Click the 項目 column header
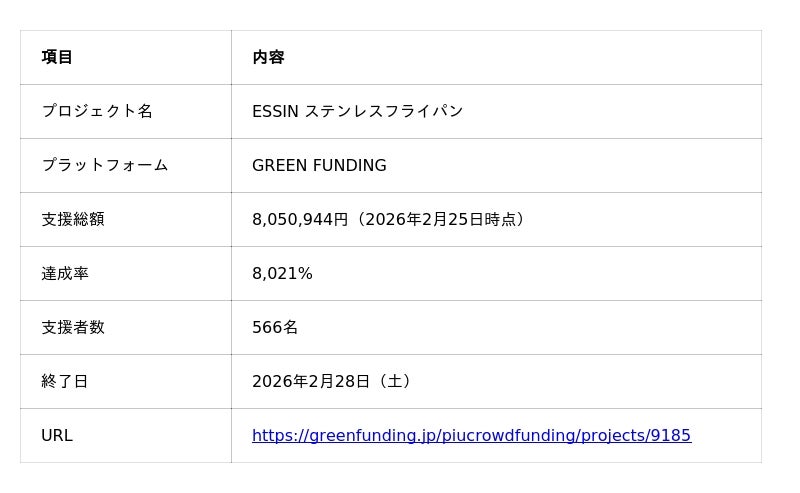800x493 pixels. pyautogui.click(x=57, y=58)
